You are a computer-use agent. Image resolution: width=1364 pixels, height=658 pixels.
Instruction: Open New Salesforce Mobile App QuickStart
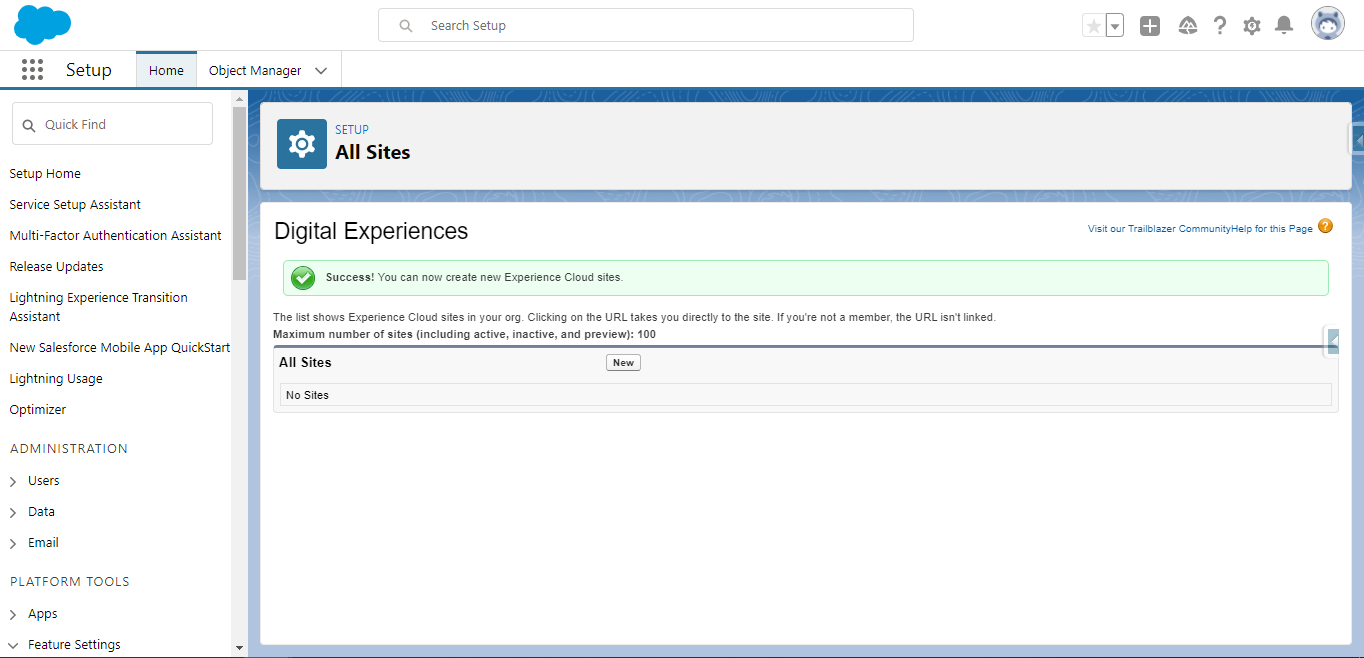pos(120,347)
